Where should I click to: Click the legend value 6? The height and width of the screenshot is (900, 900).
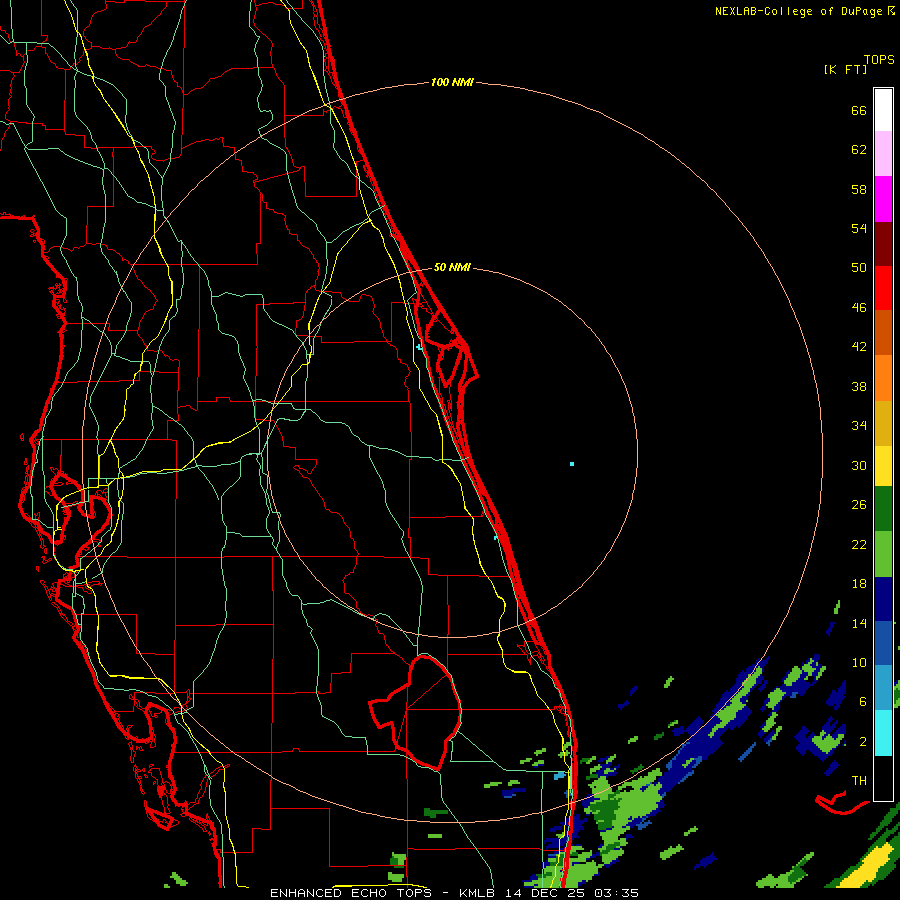coord(863,702)
